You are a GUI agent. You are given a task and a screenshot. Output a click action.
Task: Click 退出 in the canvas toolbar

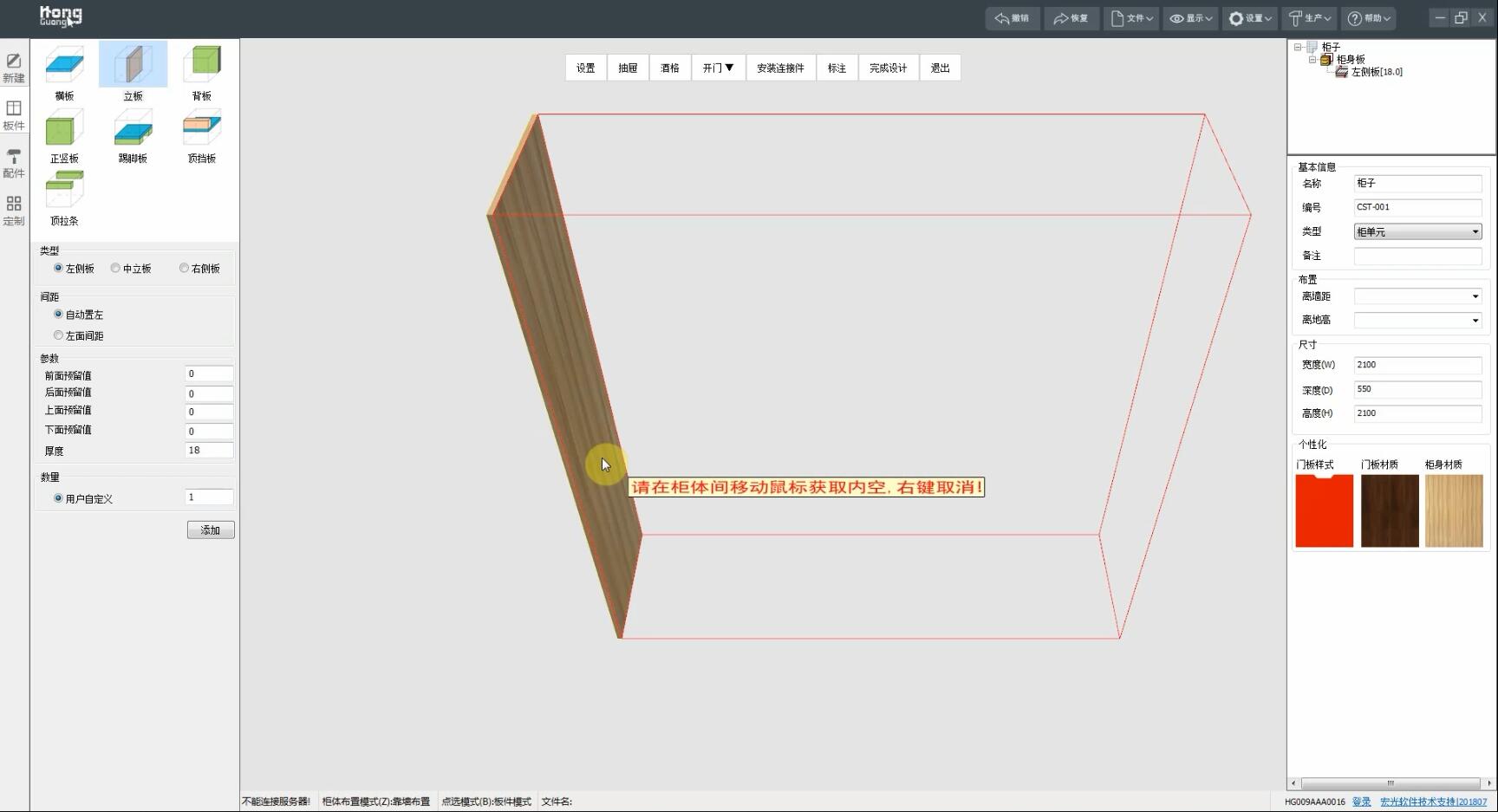[x=941, y=68]
